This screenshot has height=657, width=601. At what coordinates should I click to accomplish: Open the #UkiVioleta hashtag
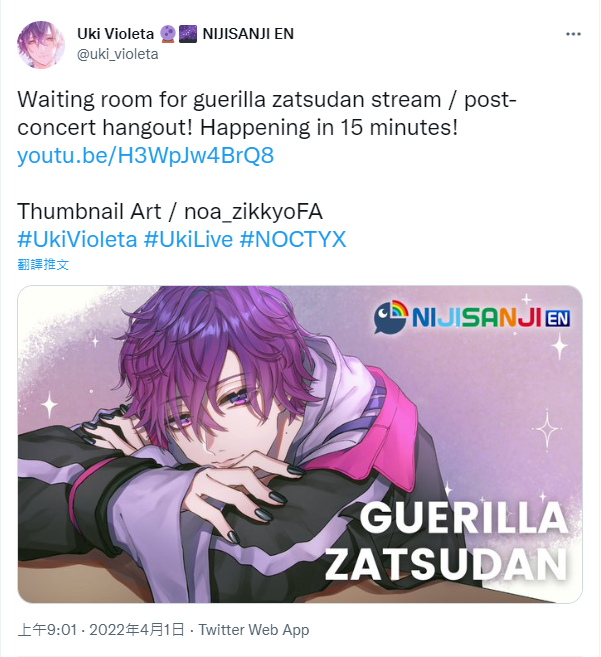[77, 240]
